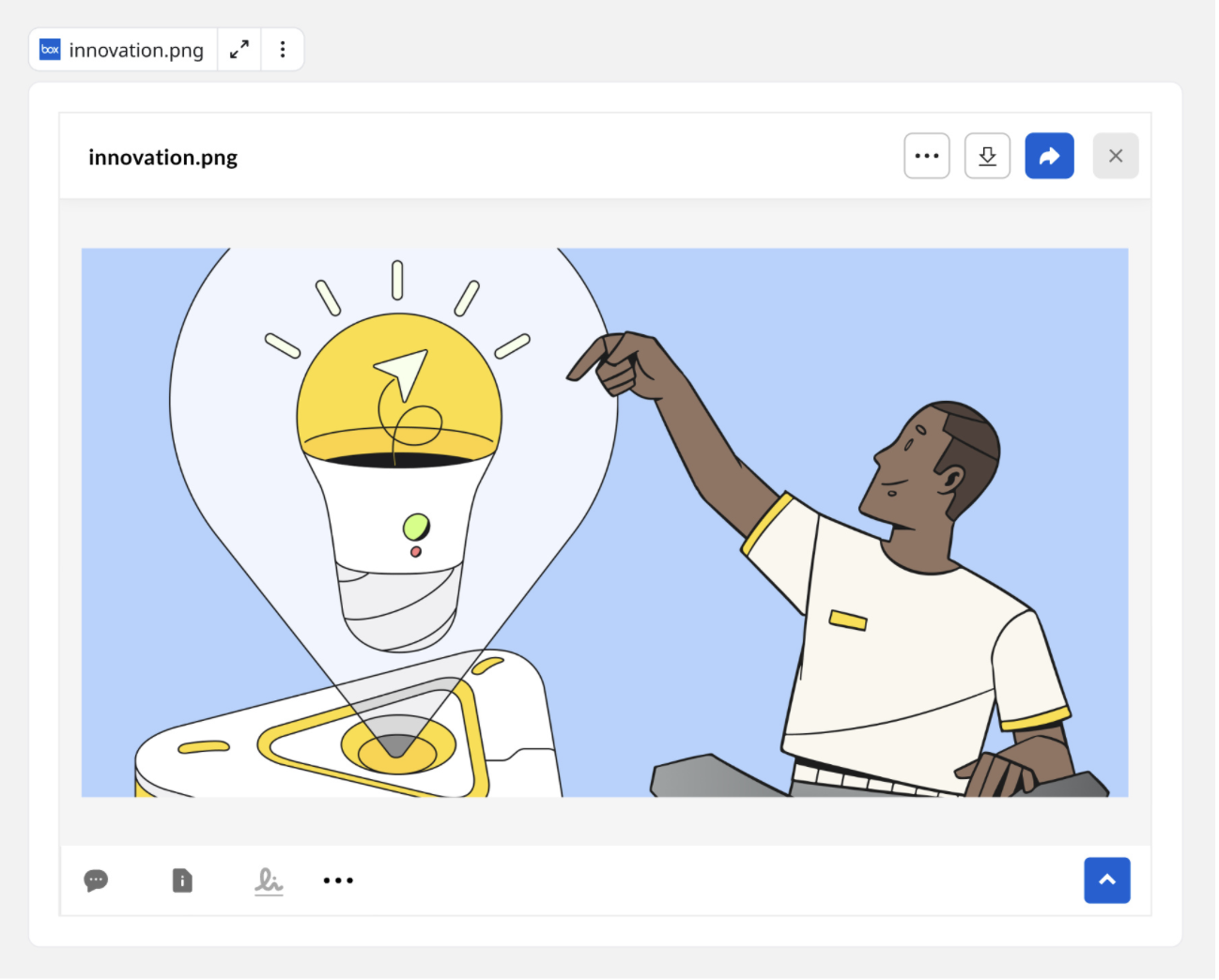
Task: Open more actions in bottom toolbar
Action: [x=338, y=880]
